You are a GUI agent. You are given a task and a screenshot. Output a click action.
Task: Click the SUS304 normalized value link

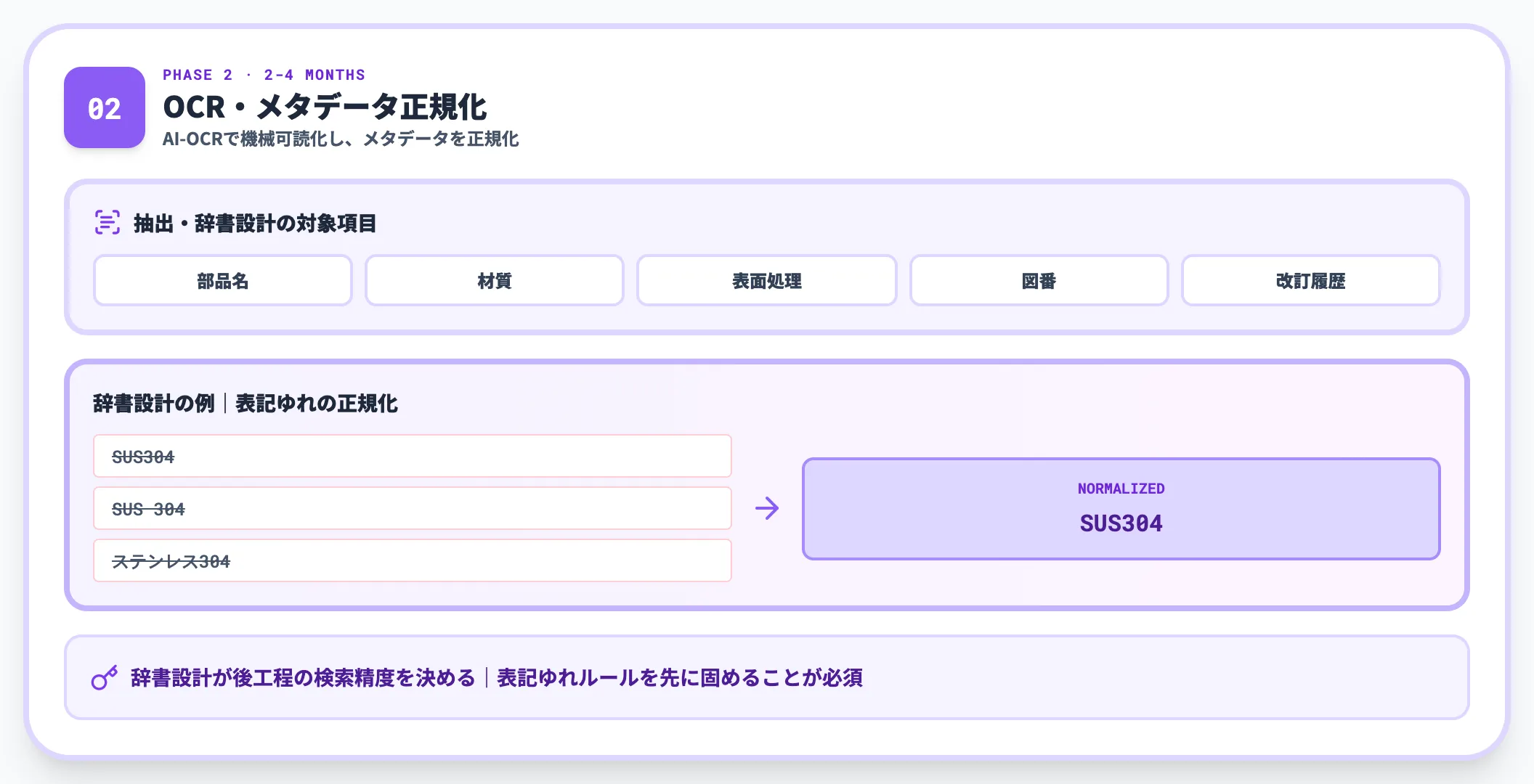click(1121, 523)
